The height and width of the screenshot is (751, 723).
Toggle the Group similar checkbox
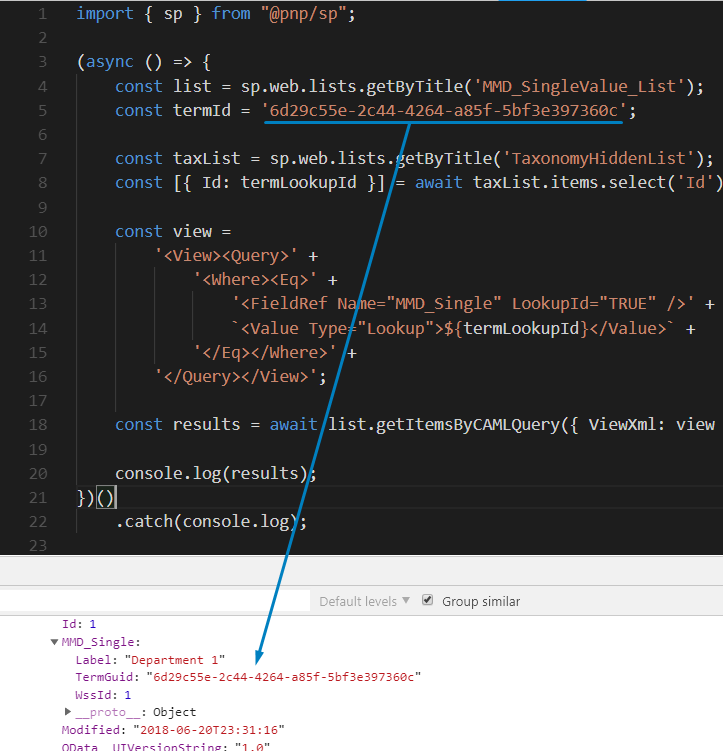(428, 600)
